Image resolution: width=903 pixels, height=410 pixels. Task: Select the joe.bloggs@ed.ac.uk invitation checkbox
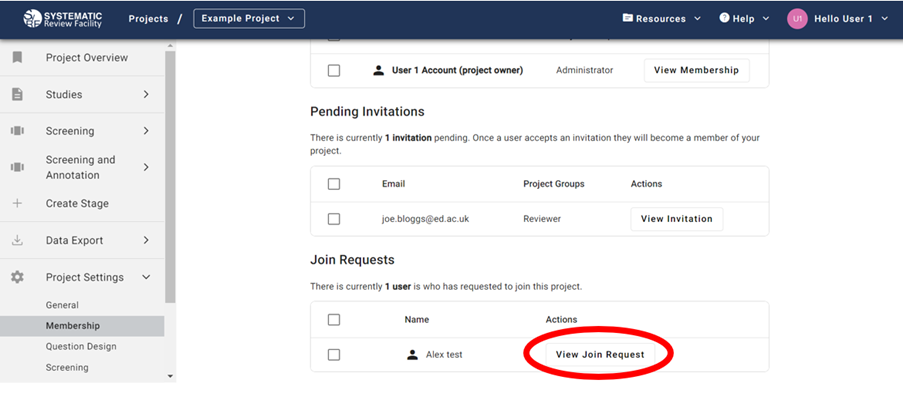[334, 219]
